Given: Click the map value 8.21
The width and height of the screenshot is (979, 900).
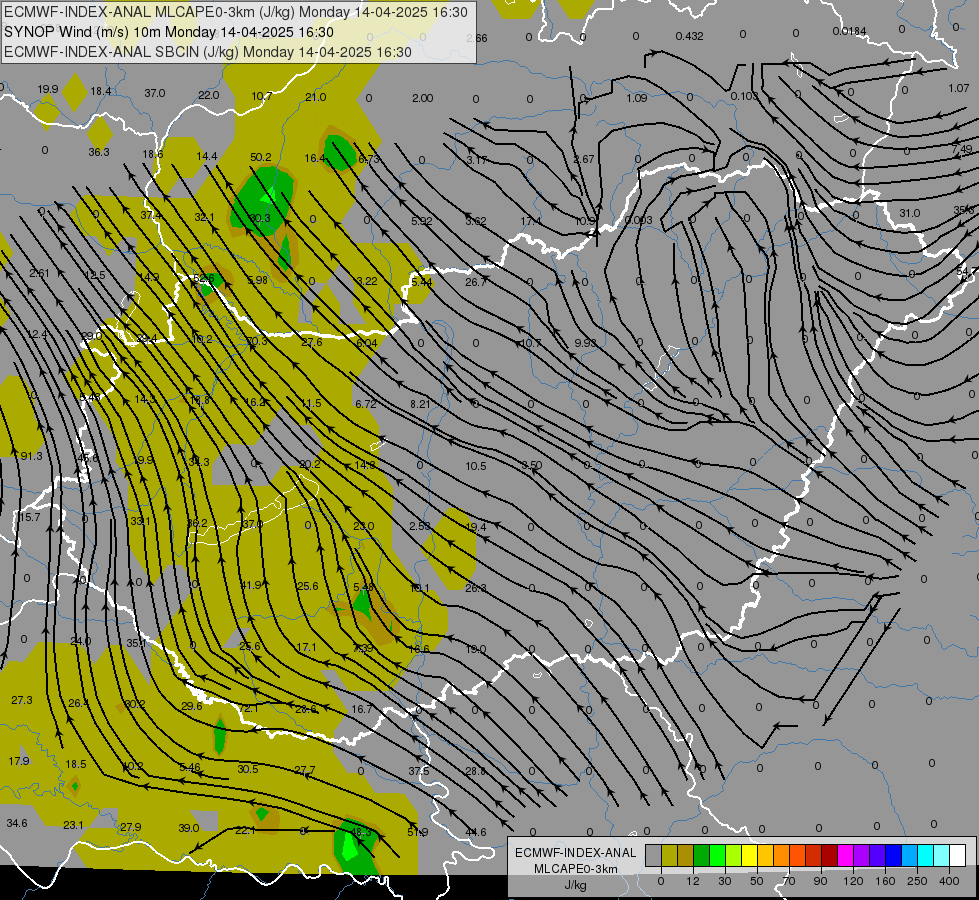Looking at the screenshot, I should coord(420,404).
